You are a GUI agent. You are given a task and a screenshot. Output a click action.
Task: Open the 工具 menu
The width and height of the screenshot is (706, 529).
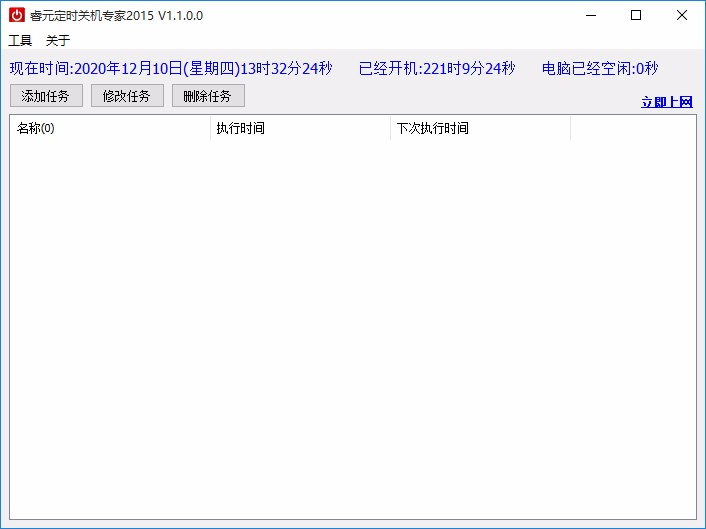[x=20, y=41]
